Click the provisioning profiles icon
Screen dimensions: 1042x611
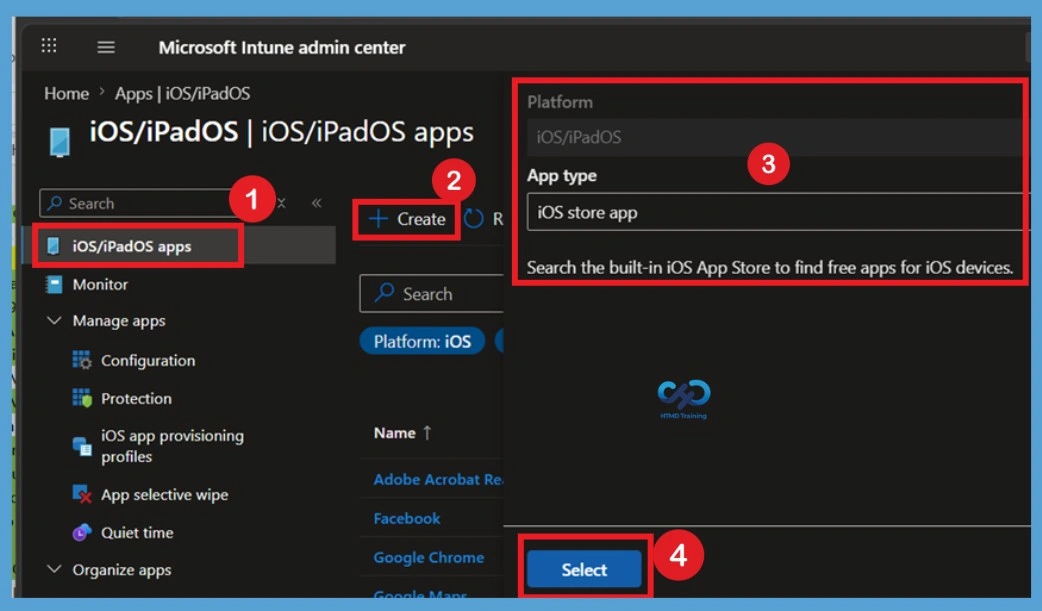click(x=82, y=446)
